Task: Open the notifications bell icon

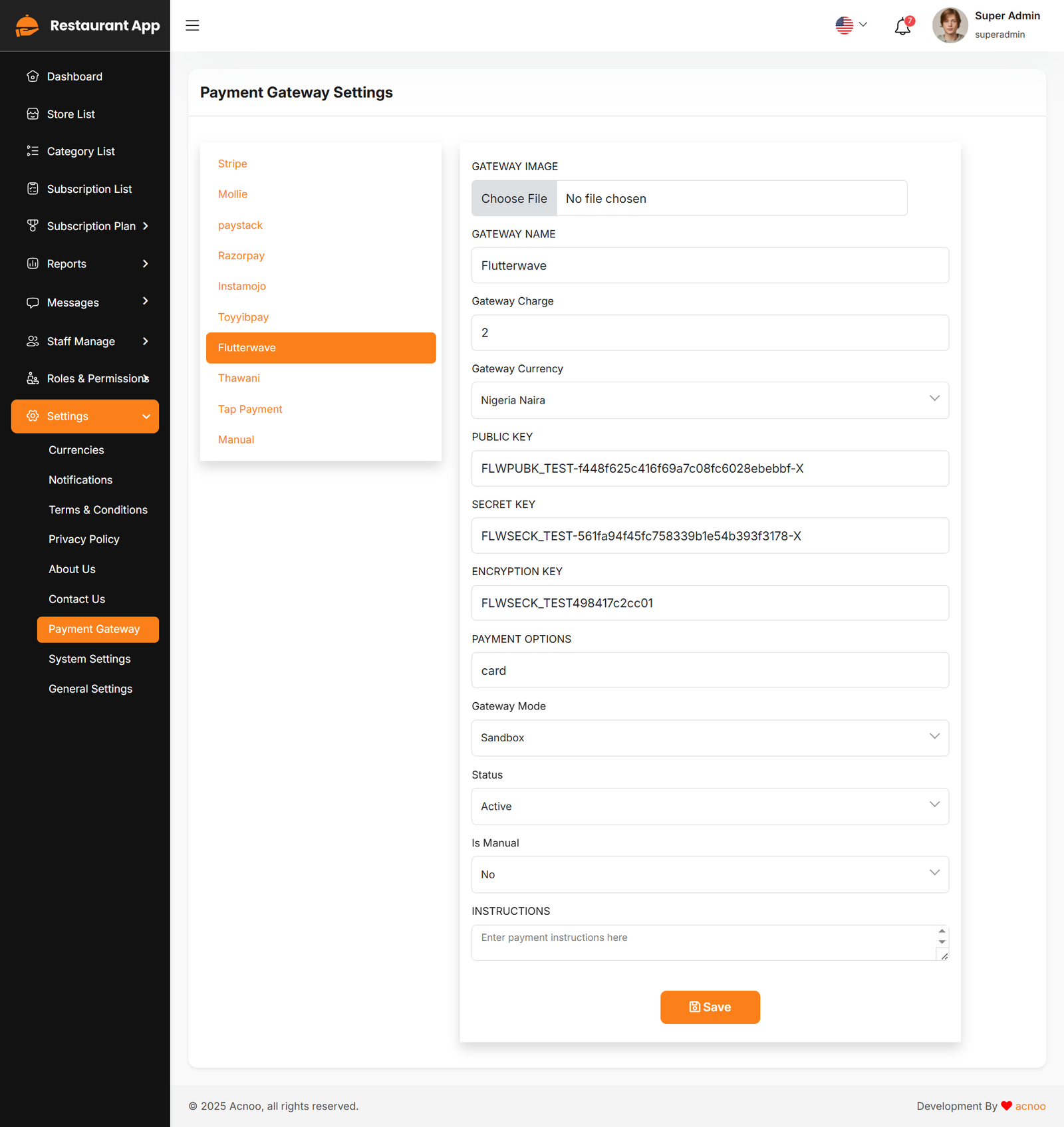Action: coord(902,27)
